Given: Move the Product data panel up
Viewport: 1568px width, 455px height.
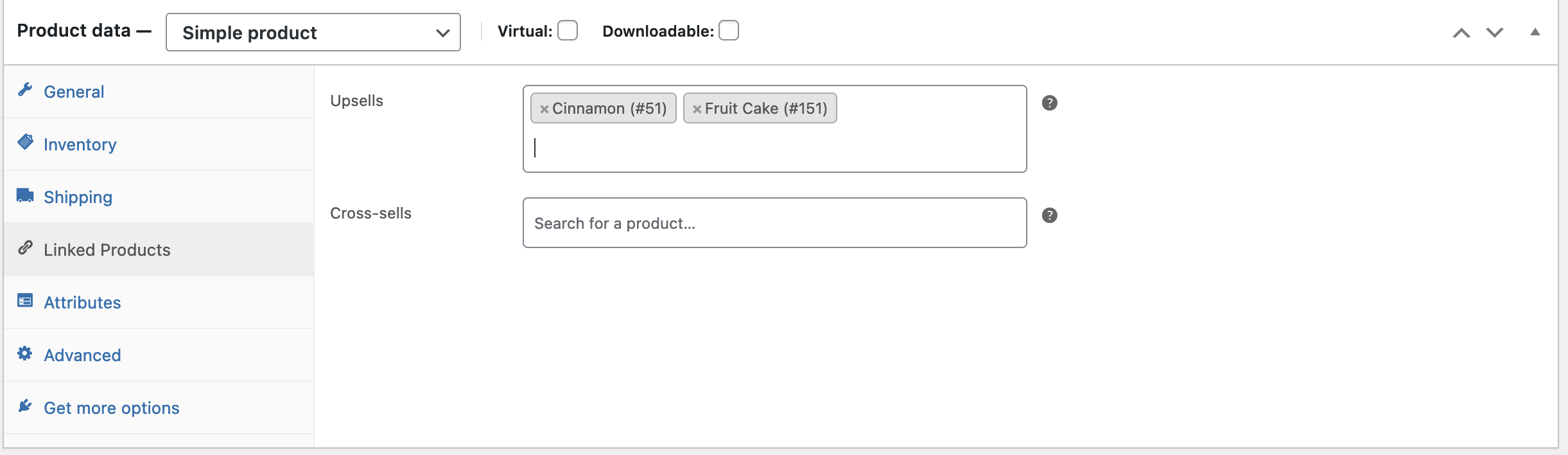Looking at the screenshot, I should click(1461, 33).
